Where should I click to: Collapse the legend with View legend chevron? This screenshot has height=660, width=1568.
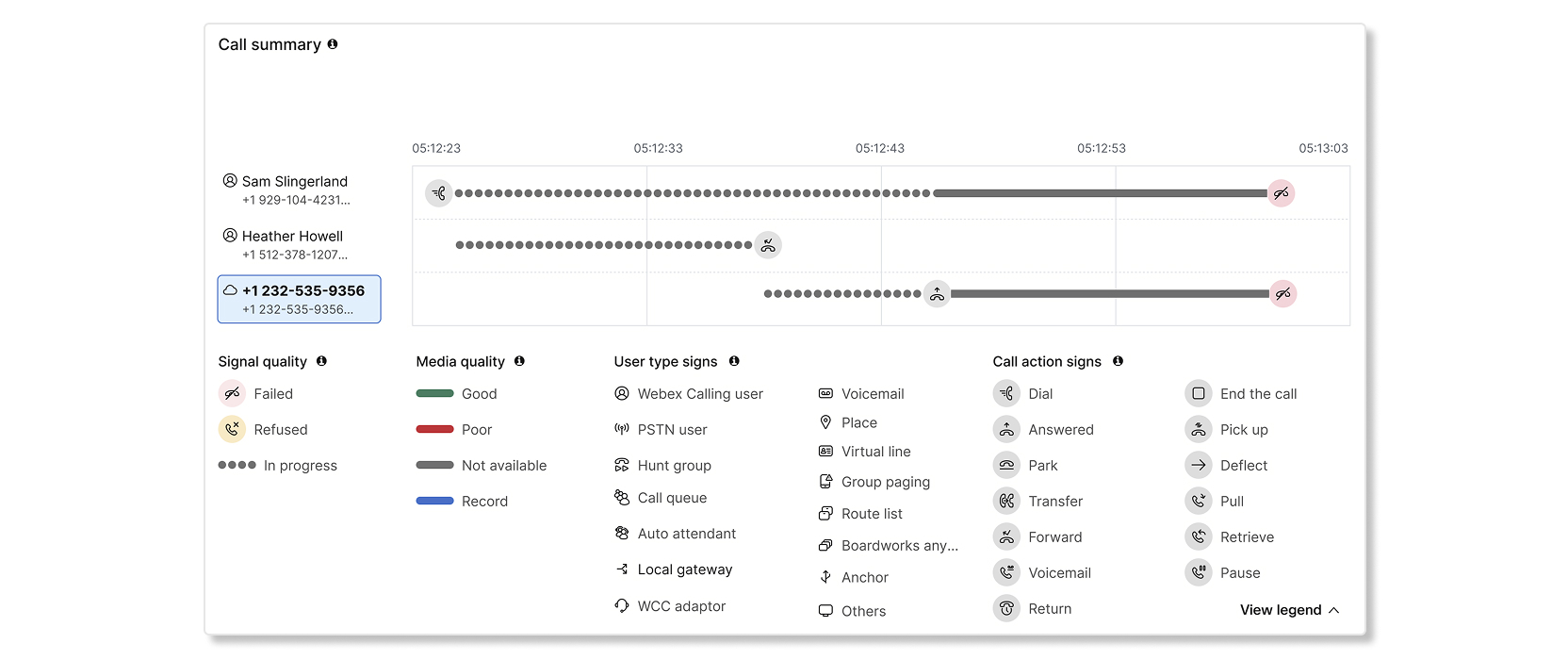[1334, 610]
